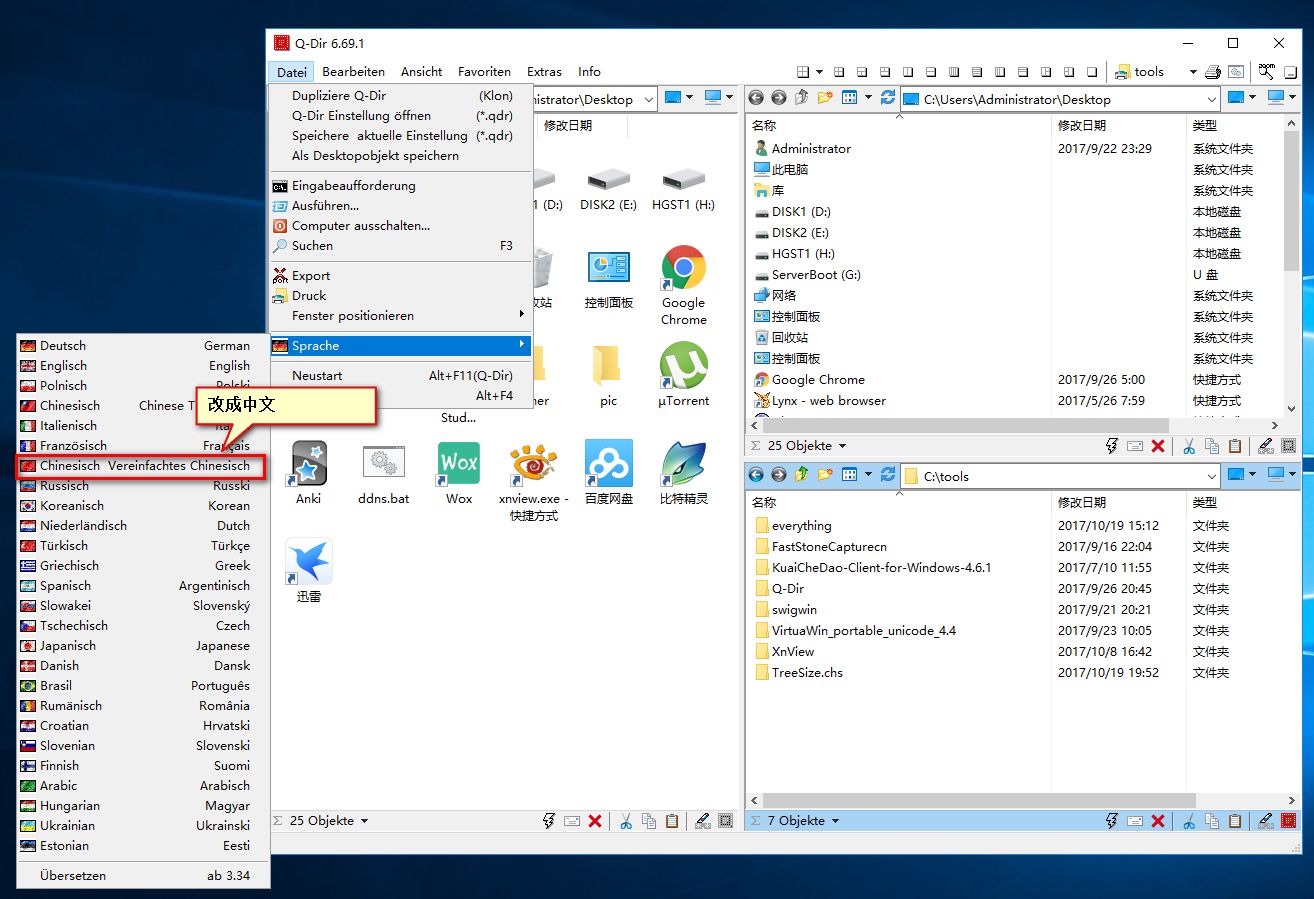Click red delete X in C:\tools pane
1314x899 pixels.
(1158, 821)
